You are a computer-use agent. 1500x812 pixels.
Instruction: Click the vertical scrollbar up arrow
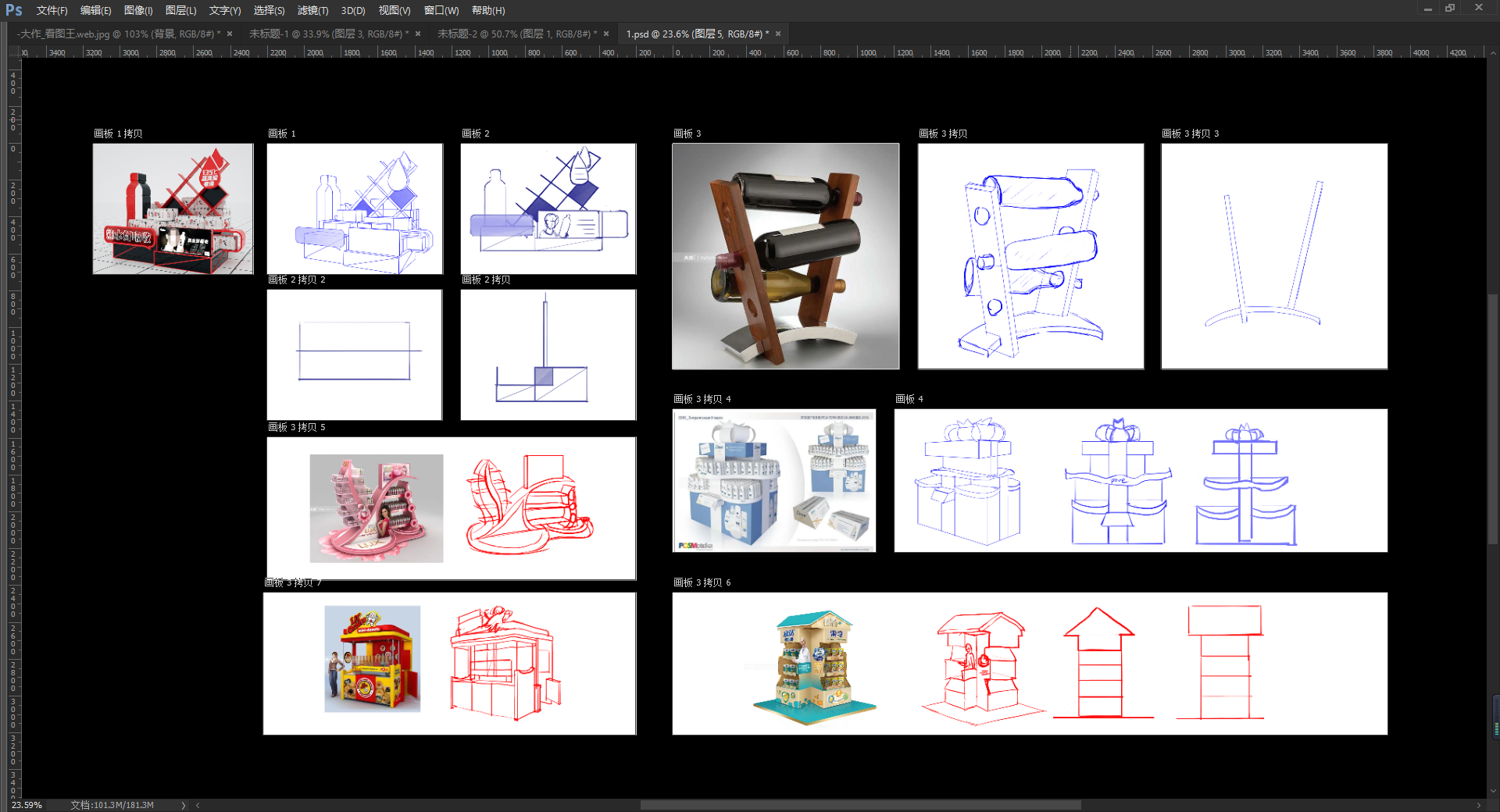tap(1493, 53)
